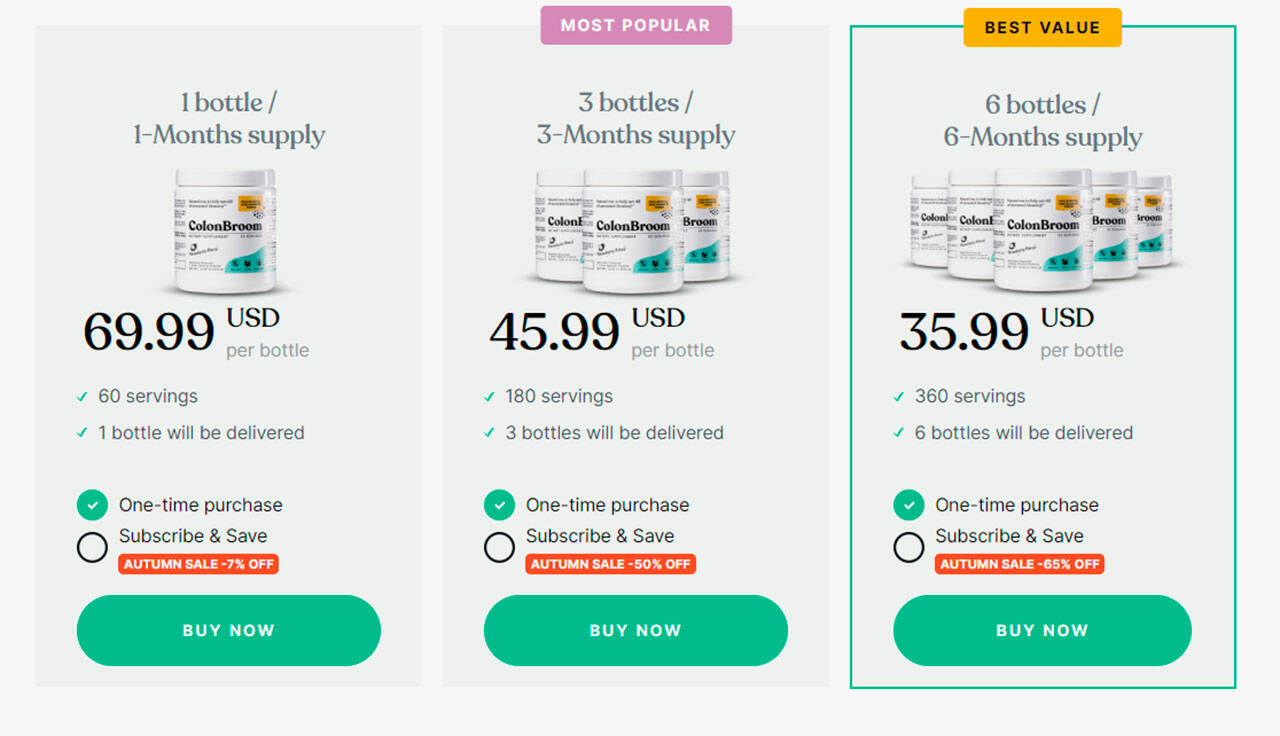This screenshot has height=736, width=1280.
Task: Click Buy Now under the 1 bottle plan
Action: coord(229,630)
